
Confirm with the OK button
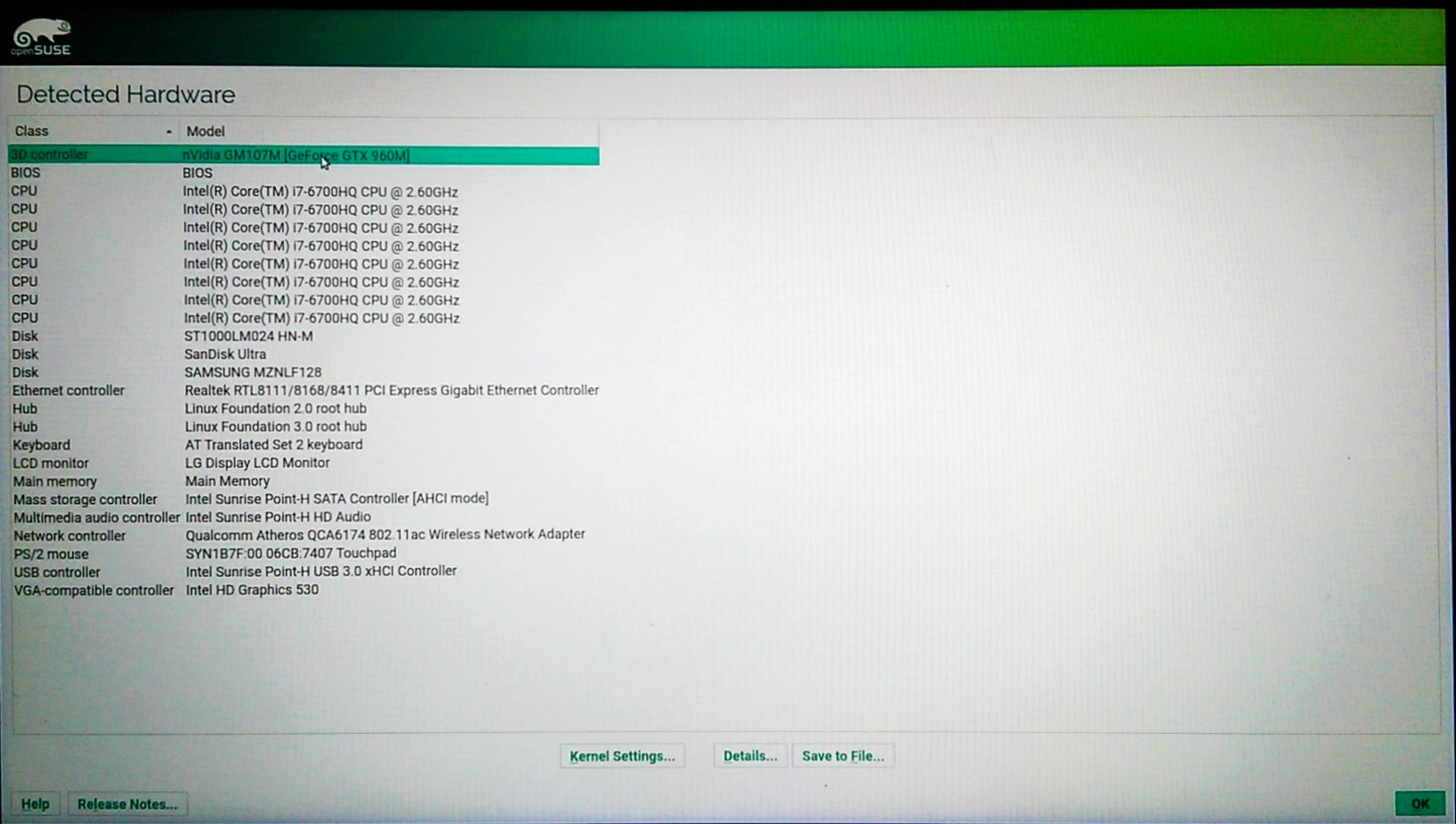pyautogui.click(x=1419, y=803)
